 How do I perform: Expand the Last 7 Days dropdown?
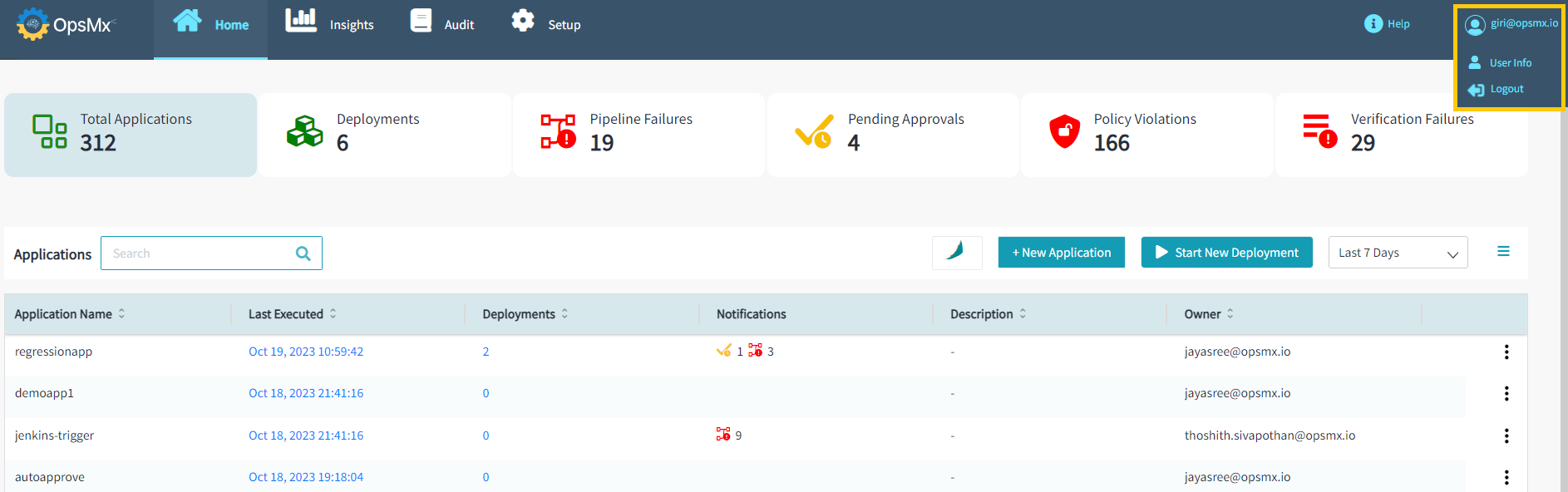tap(1398, 253)
